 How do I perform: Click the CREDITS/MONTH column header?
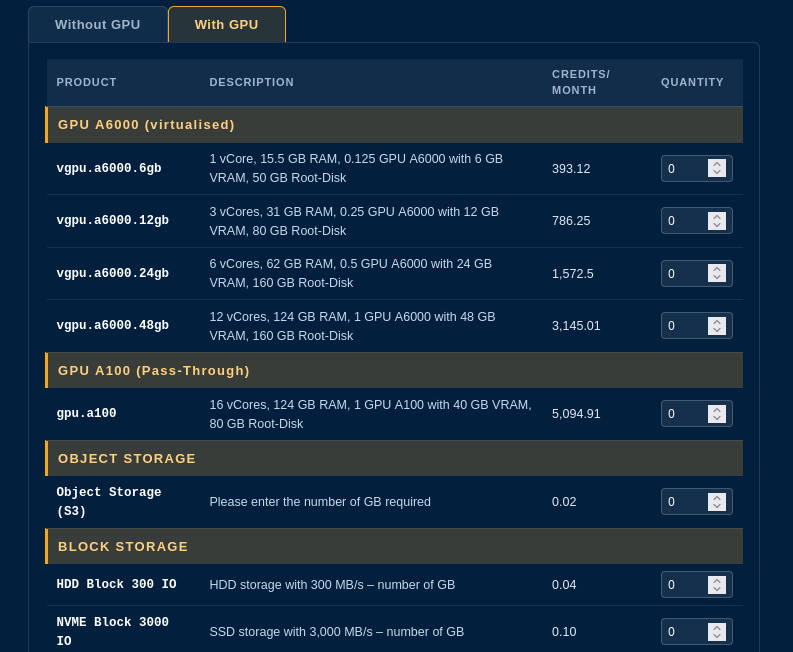pyautogui.click(x=581, y=82)
